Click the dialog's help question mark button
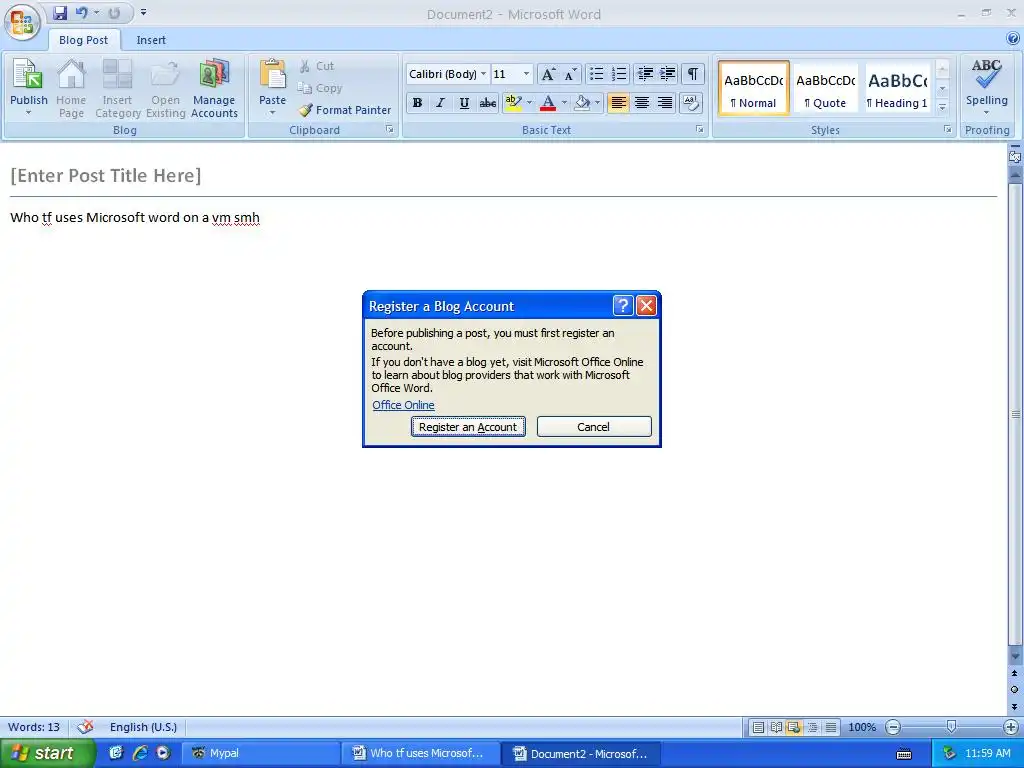 coord(622,306)
